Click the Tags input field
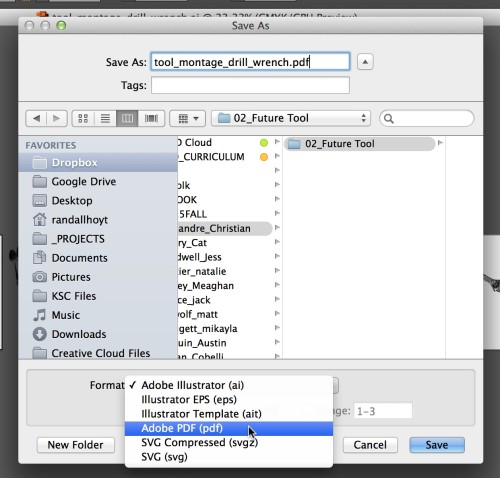Screen dimensions: 500x478 click(250, 85)
